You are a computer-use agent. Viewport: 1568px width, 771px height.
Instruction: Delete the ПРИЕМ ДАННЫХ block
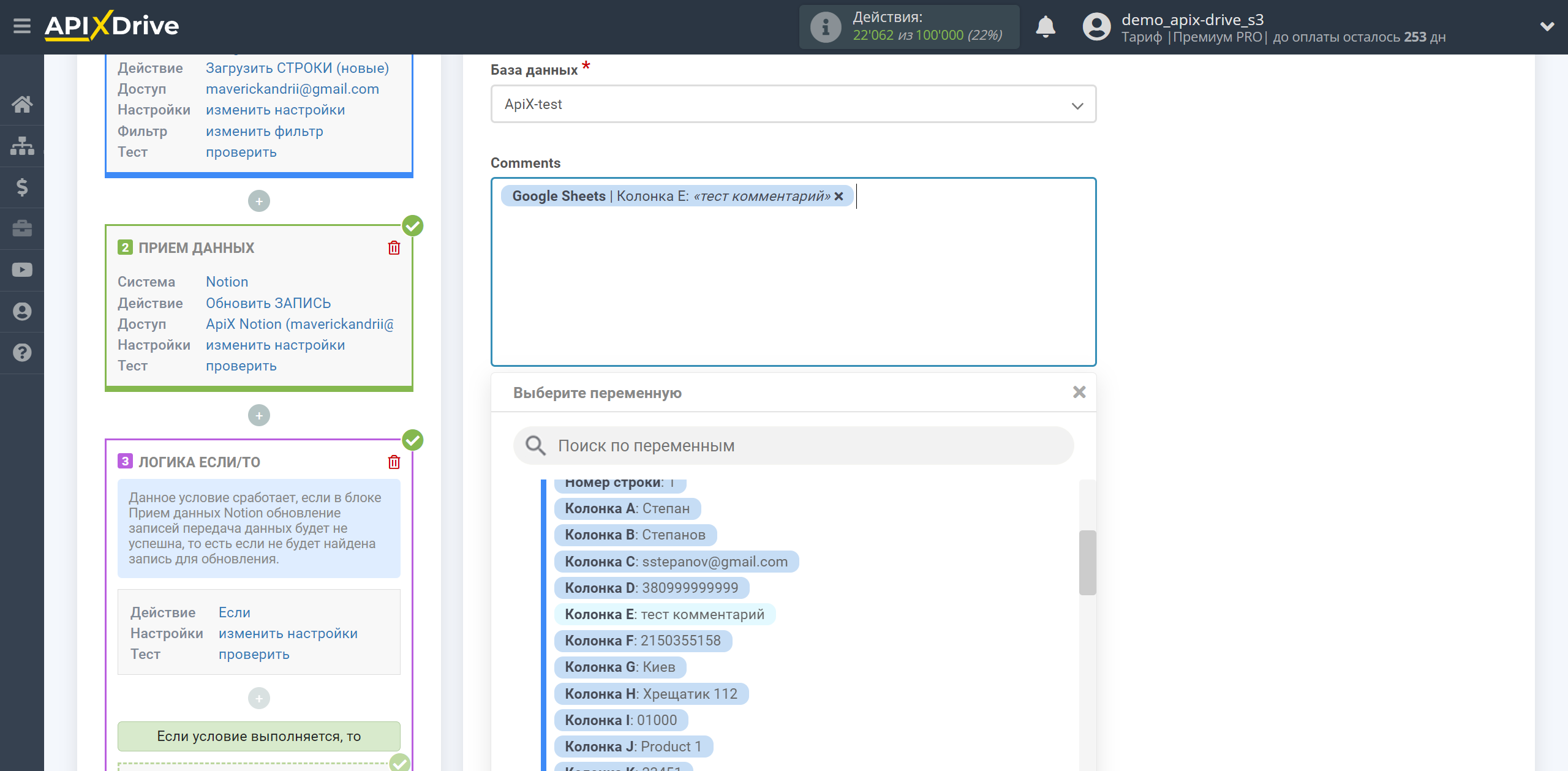click(x=394, y=248)
